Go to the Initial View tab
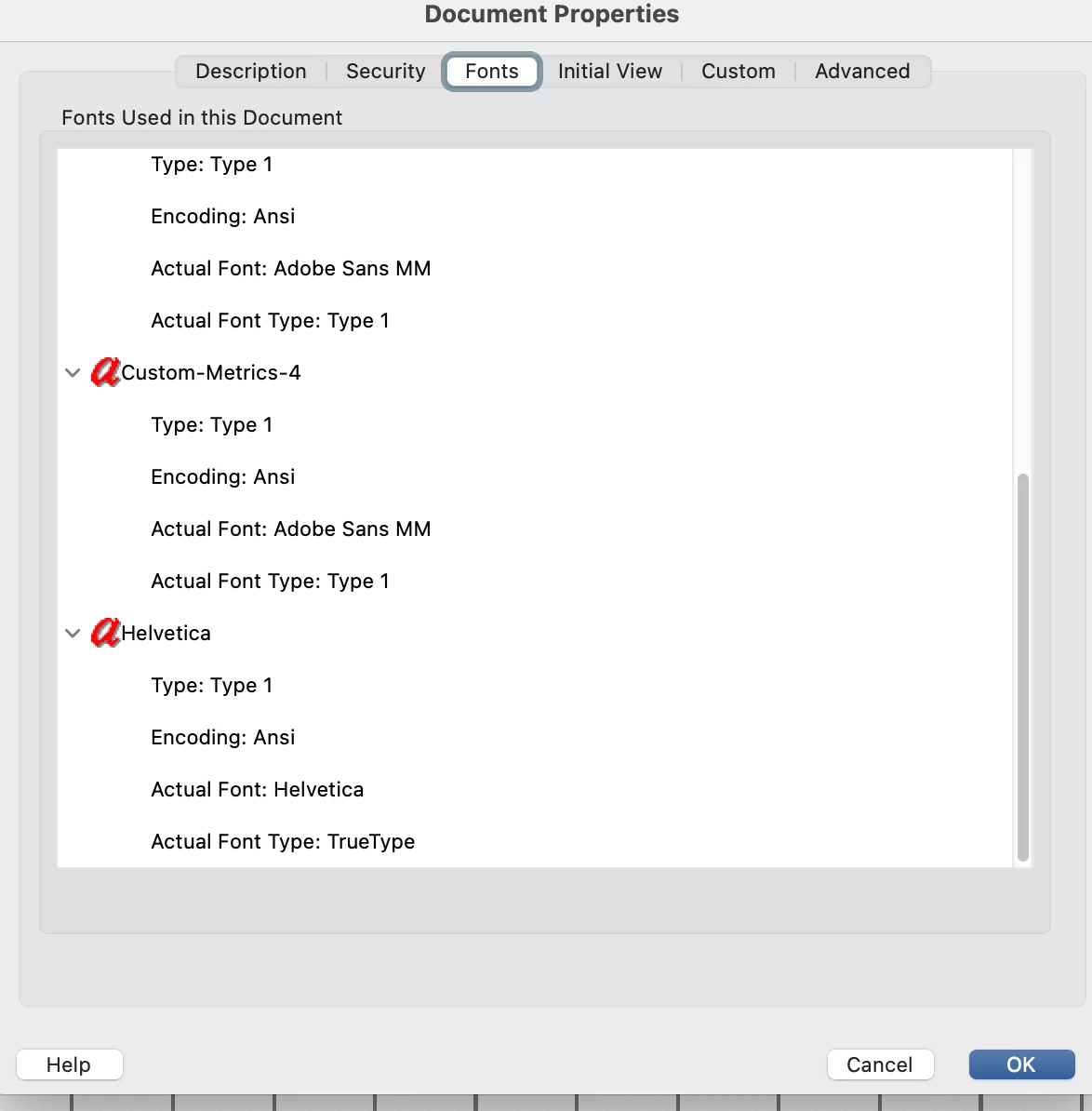Image resolution: width=1092 pixels, height=1111 pixels. [x=610, y=72]
